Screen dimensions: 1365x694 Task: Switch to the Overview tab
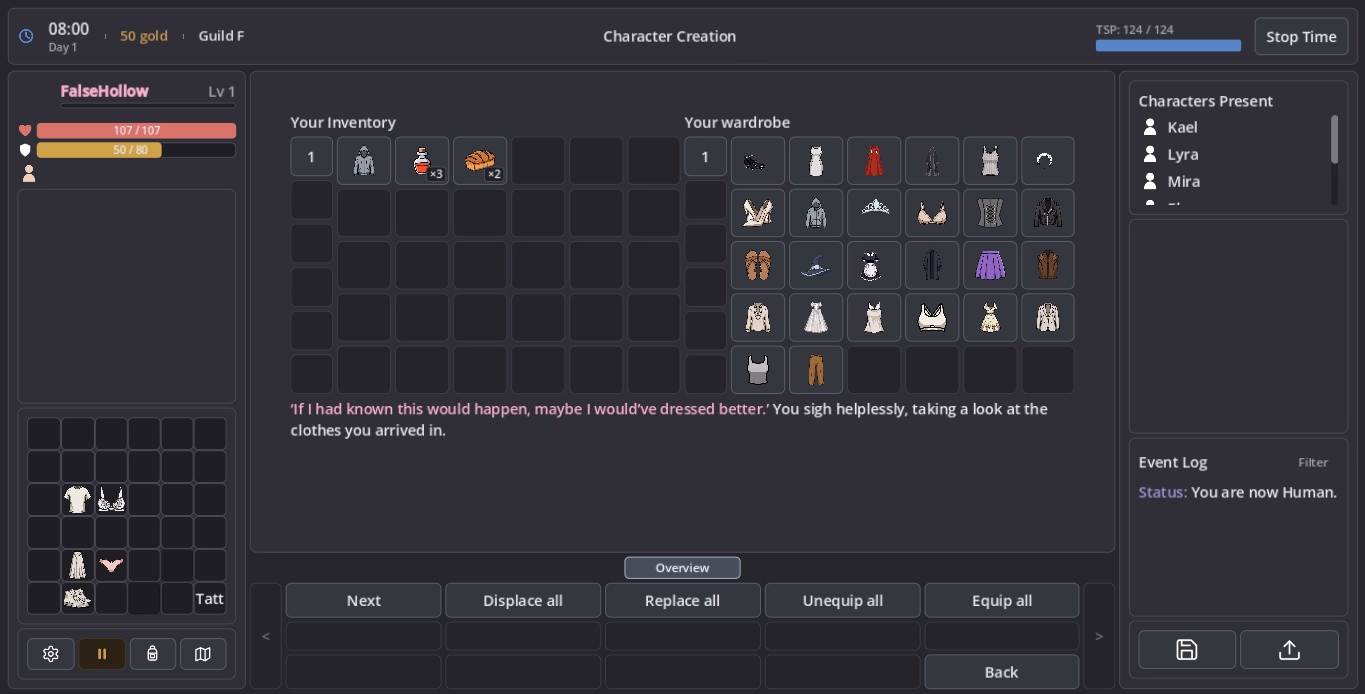(x=682, y=568)
